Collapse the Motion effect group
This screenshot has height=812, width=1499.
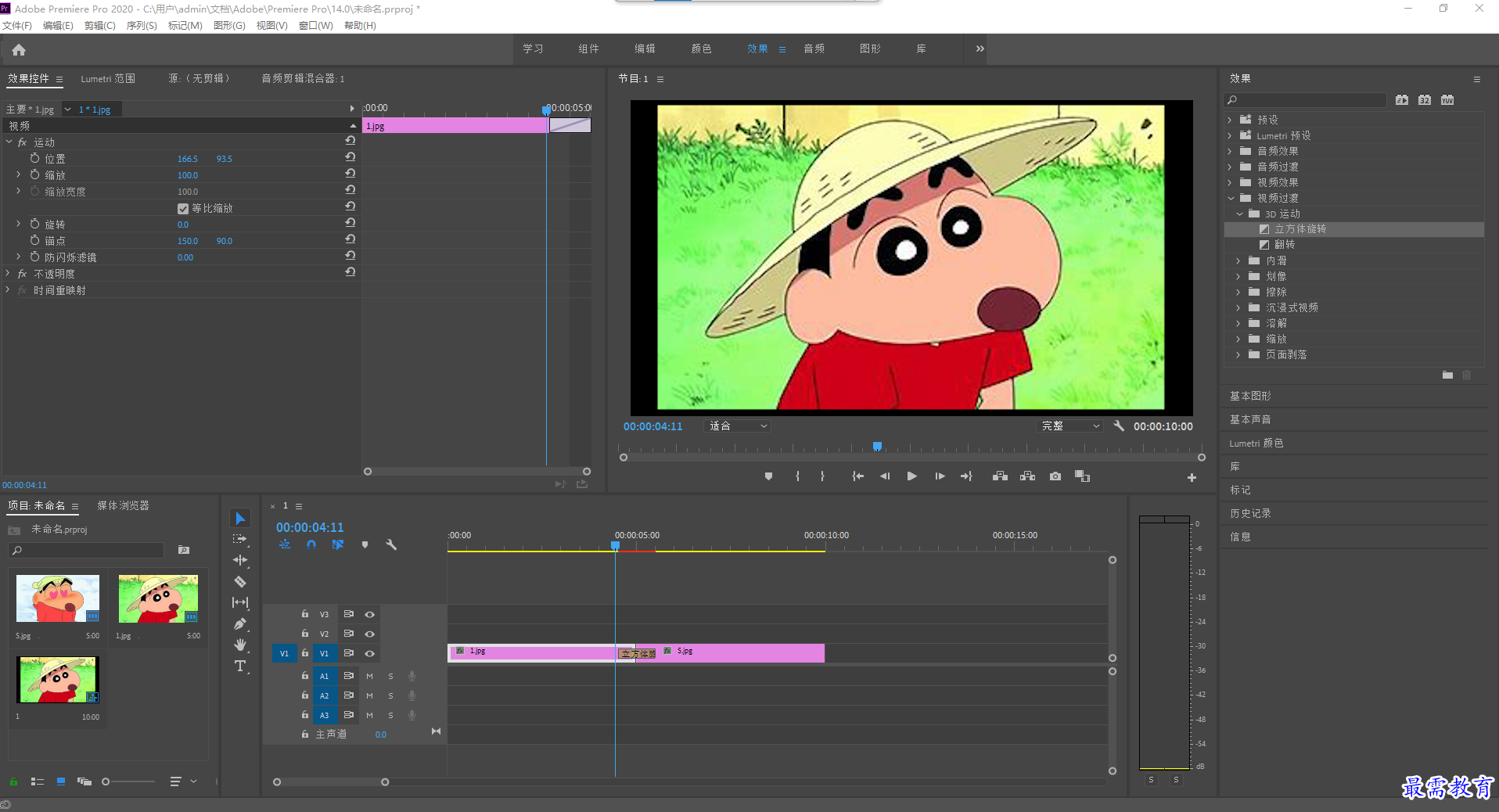tap(9, 142)
